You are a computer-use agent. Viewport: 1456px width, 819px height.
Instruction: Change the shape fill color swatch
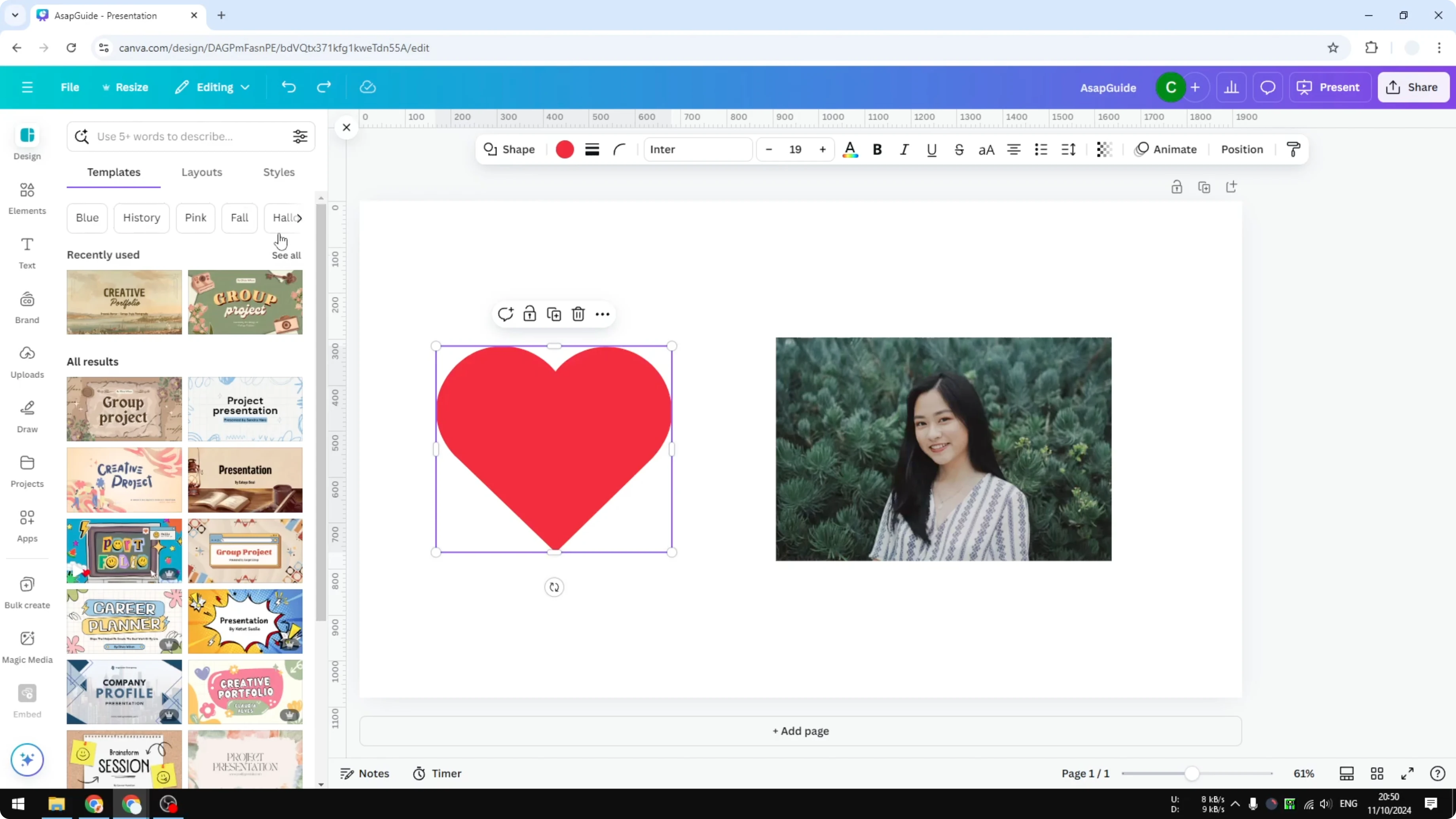coord(563,149)
